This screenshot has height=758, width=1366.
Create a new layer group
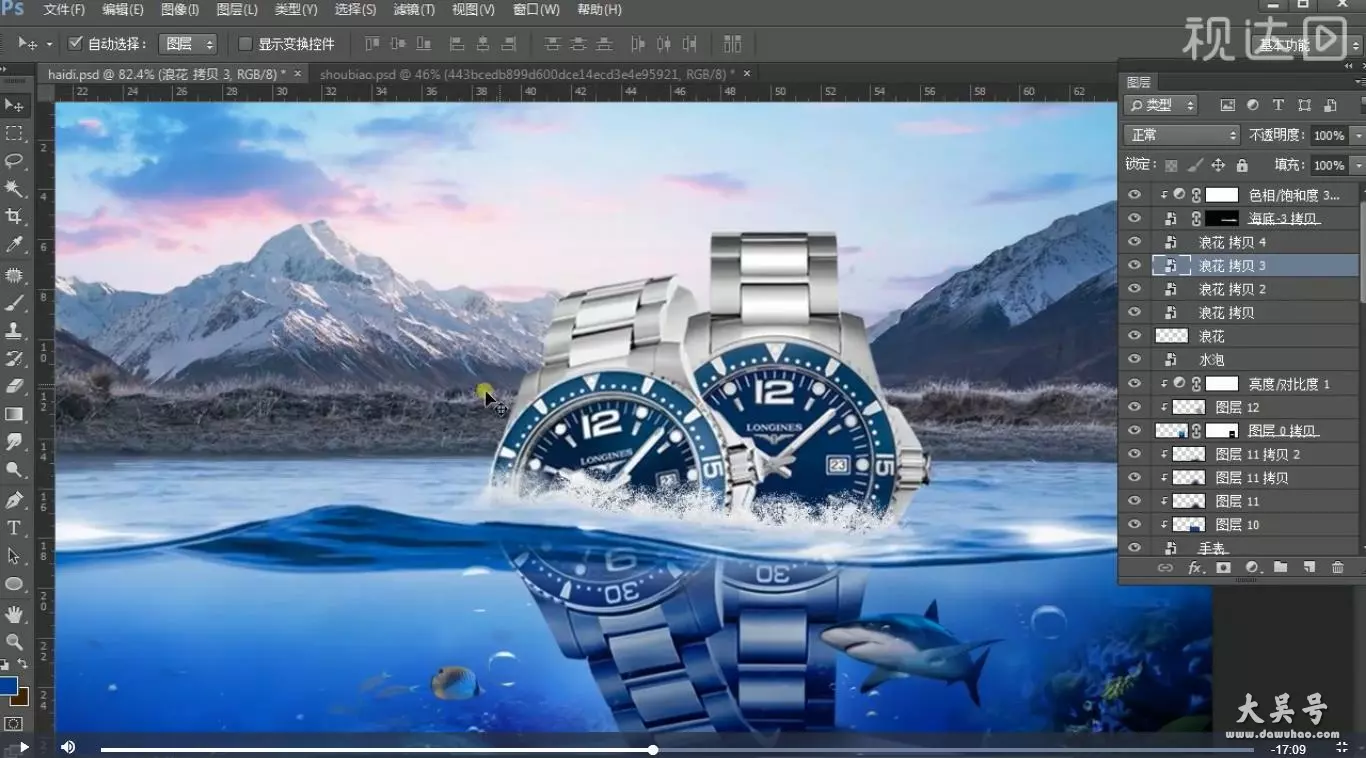(1281, 568)
